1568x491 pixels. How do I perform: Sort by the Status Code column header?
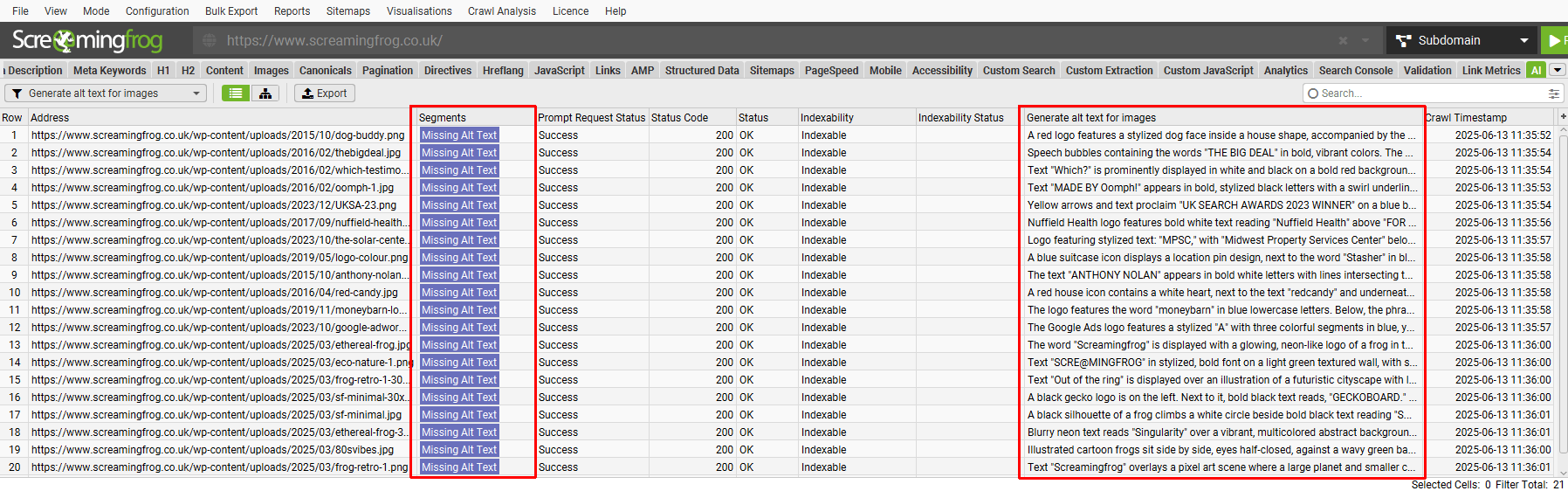coord(691,117)
